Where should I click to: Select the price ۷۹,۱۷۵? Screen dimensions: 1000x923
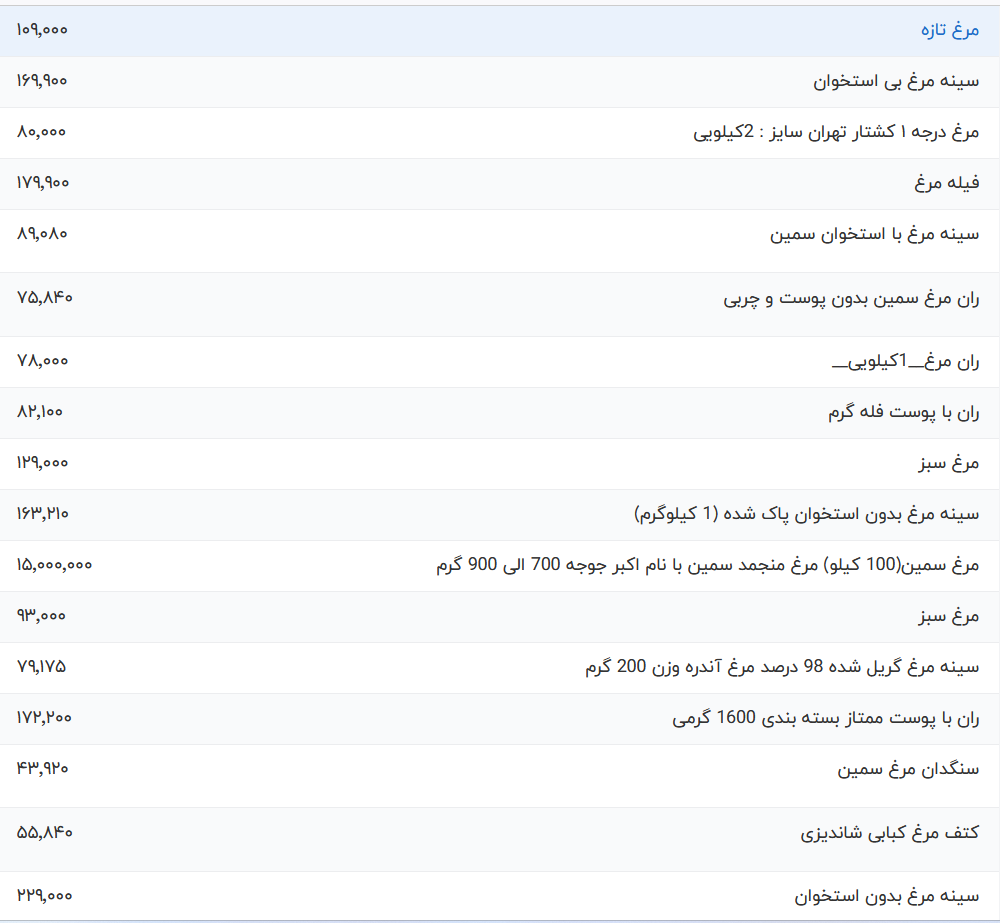point(41,667)
